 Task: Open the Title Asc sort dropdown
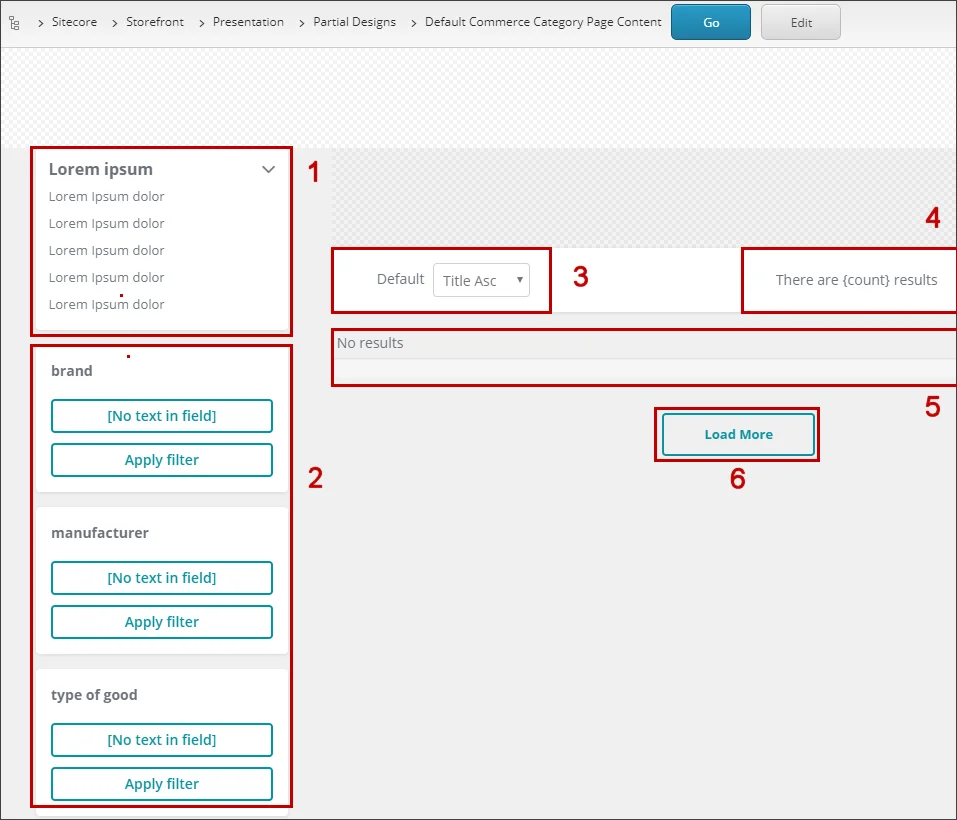click(481, 280)
